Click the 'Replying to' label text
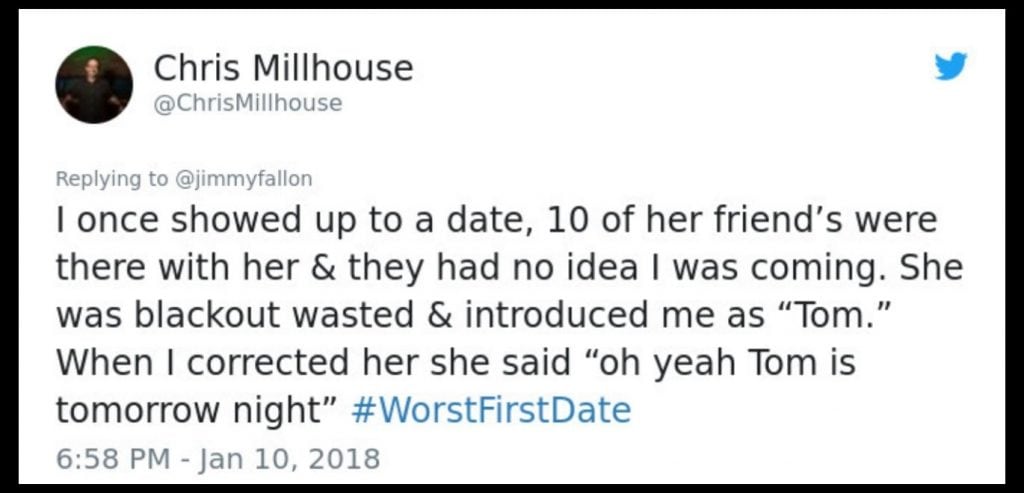Image resolution: width=1024 pixels, height=493 pixels. click(112, 179)
